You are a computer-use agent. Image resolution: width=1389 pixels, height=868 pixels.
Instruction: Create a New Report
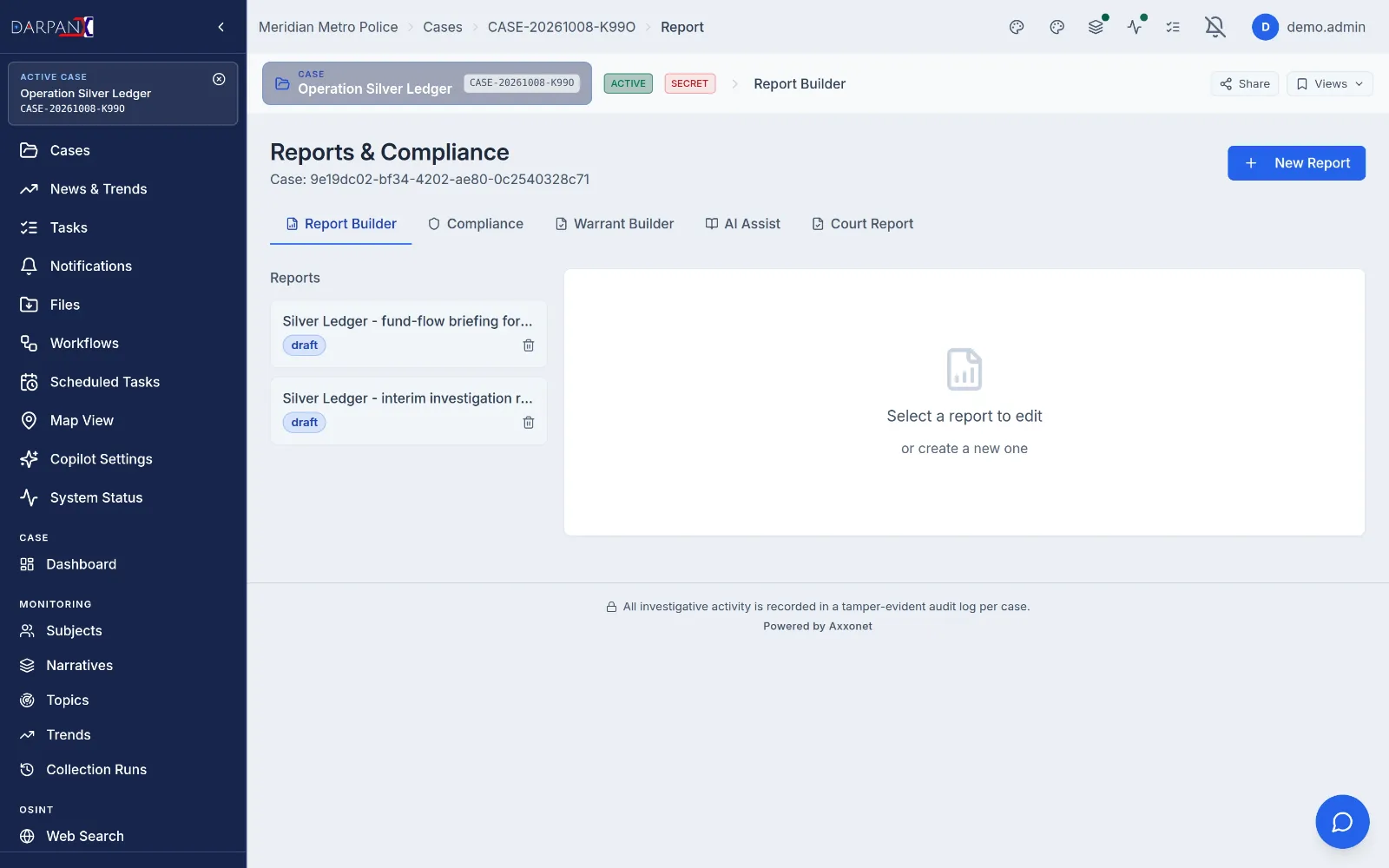(1296, 163)
